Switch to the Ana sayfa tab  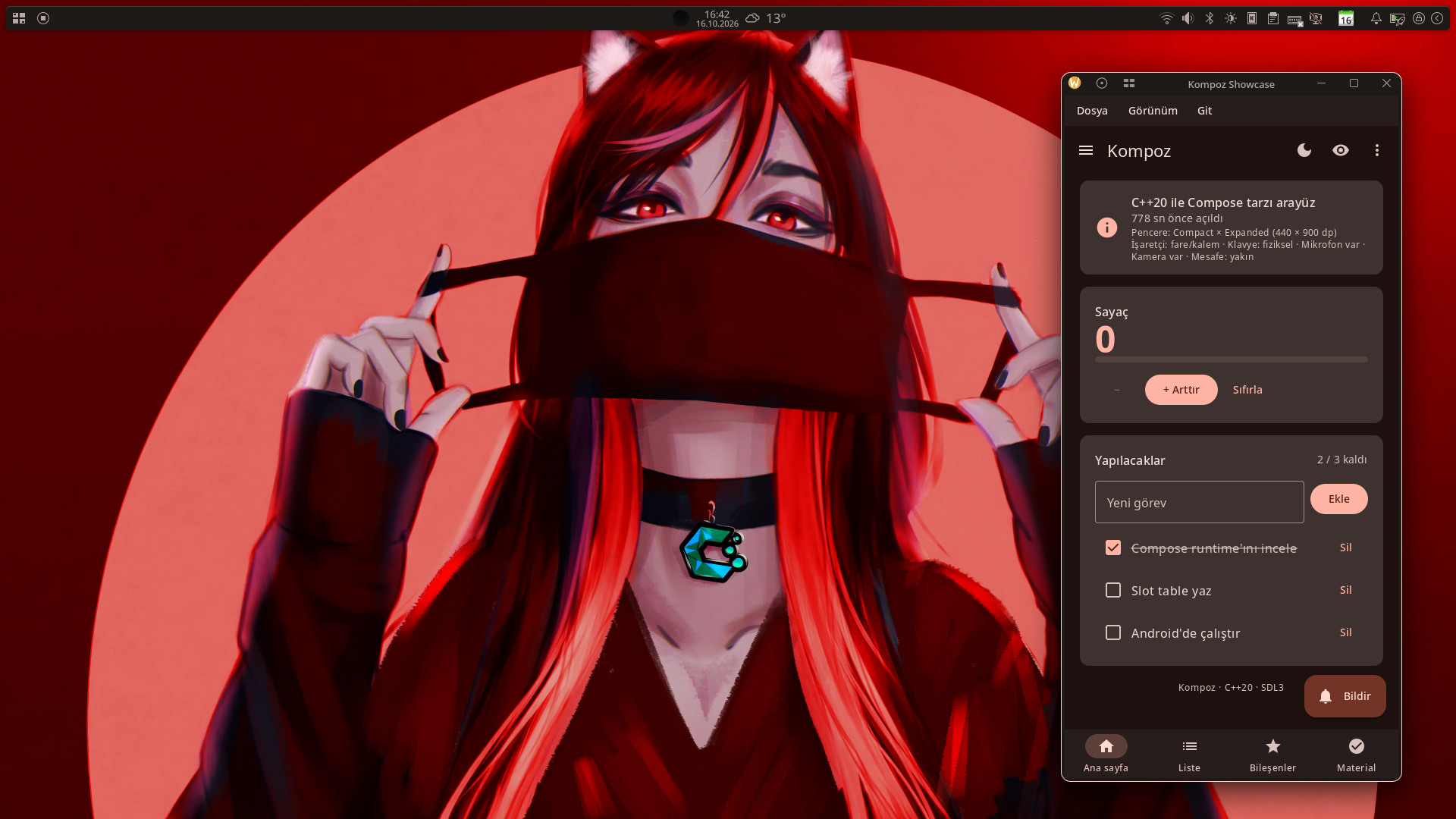(1106, 755)
